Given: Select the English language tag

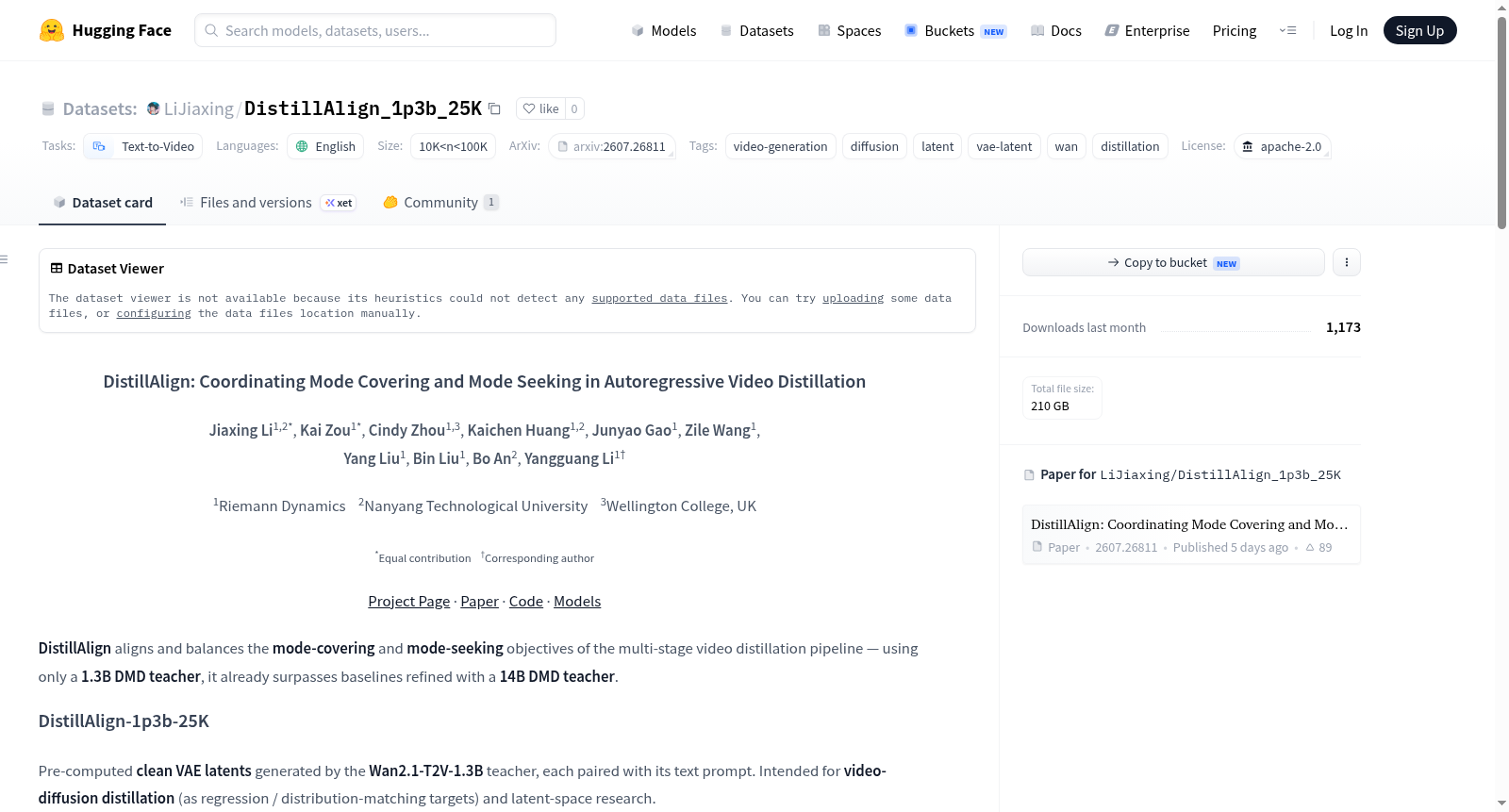Looking at the screenshot, I should pyautogui.click(x=325, y=146).
